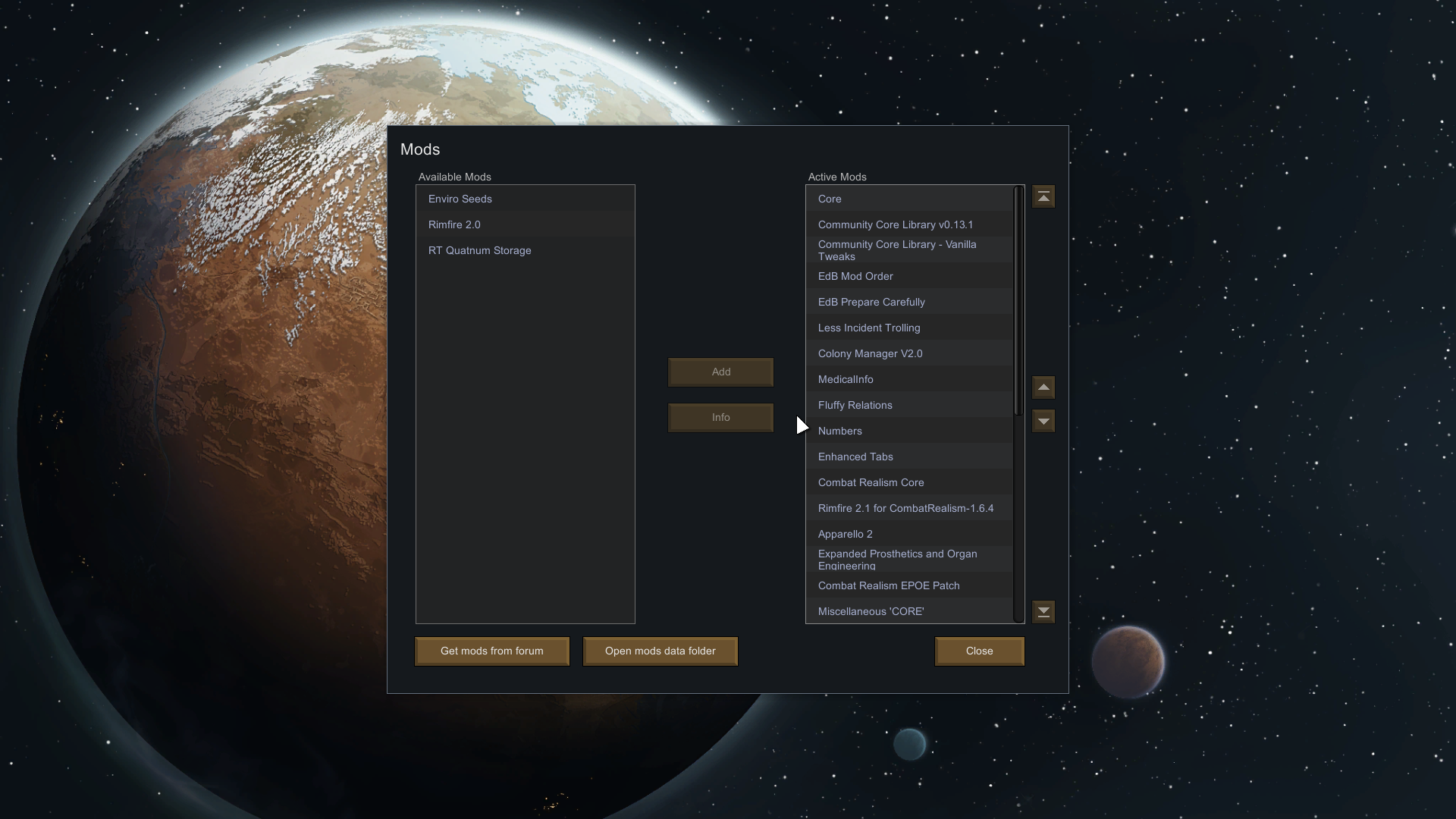The image size is (1456, 819).
Task: Open mods data folder
Action: [x=660, y=651]
